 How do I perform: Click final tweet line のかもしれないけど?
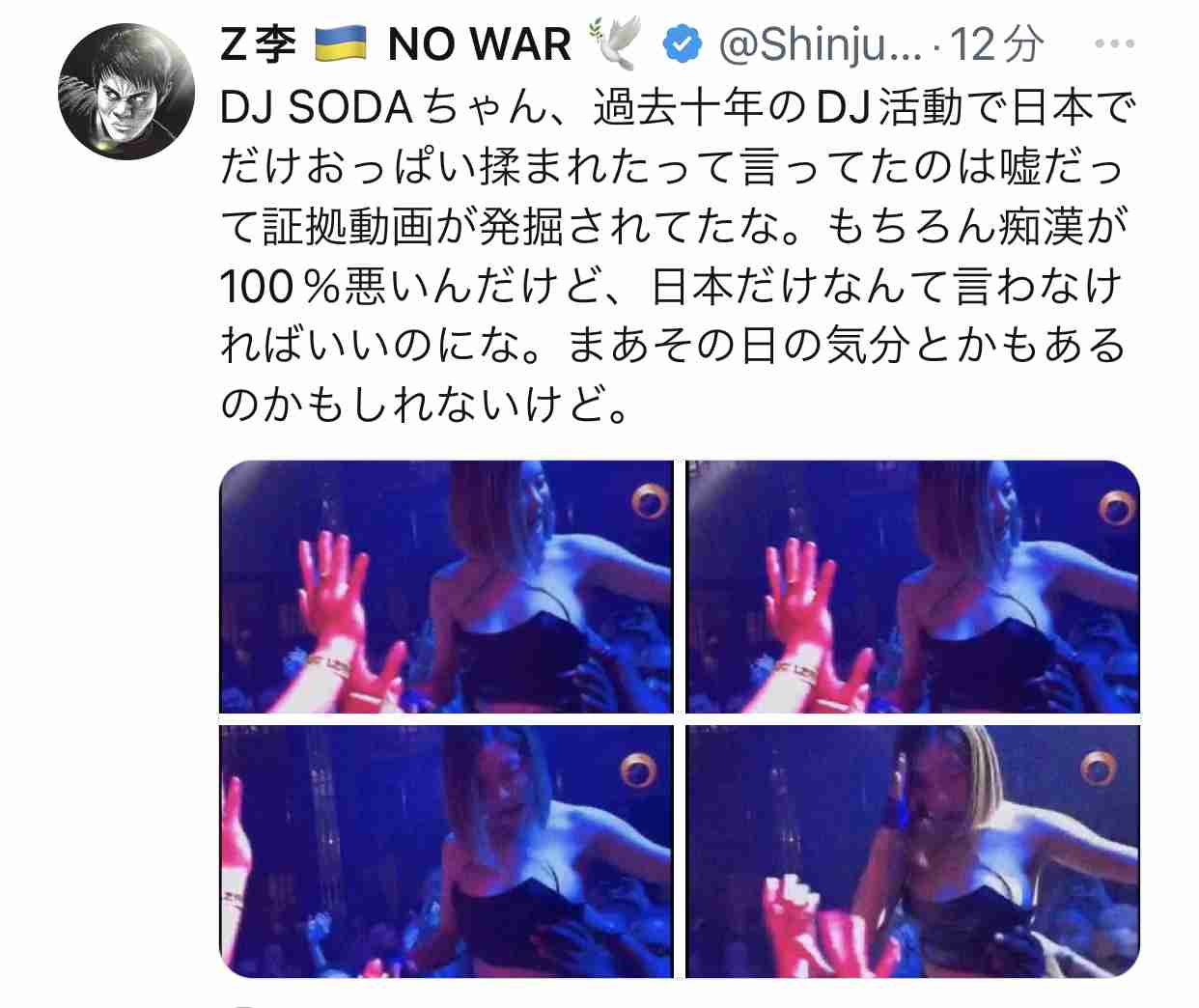click(x=426, y=405)
